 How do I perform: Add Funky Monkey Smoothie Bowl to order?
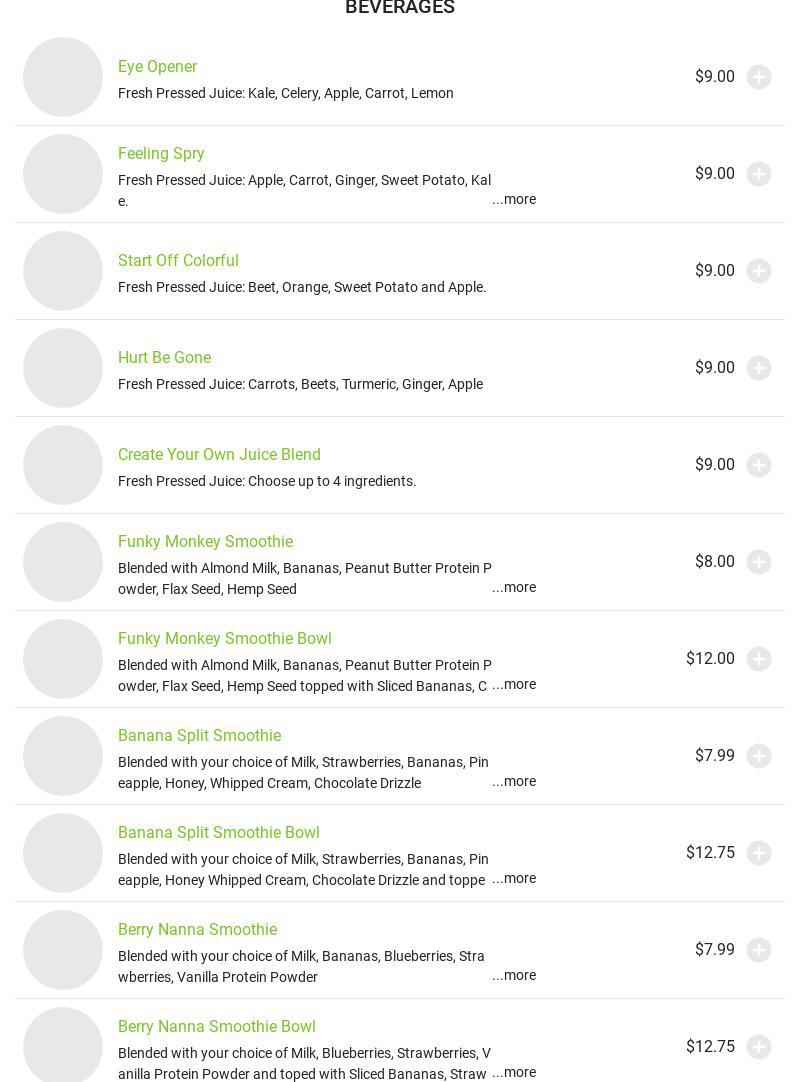click(759, 659)
